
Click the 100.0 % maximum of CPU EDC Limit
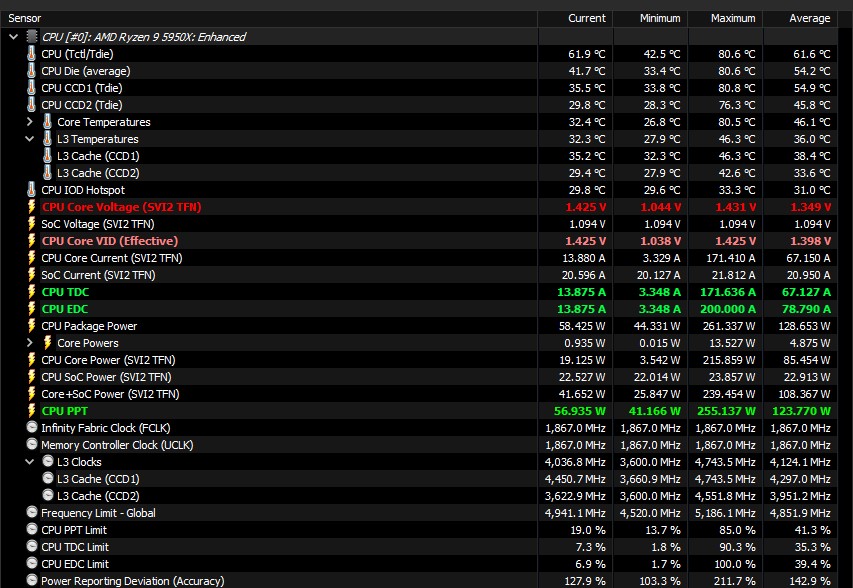pos(735,564)
